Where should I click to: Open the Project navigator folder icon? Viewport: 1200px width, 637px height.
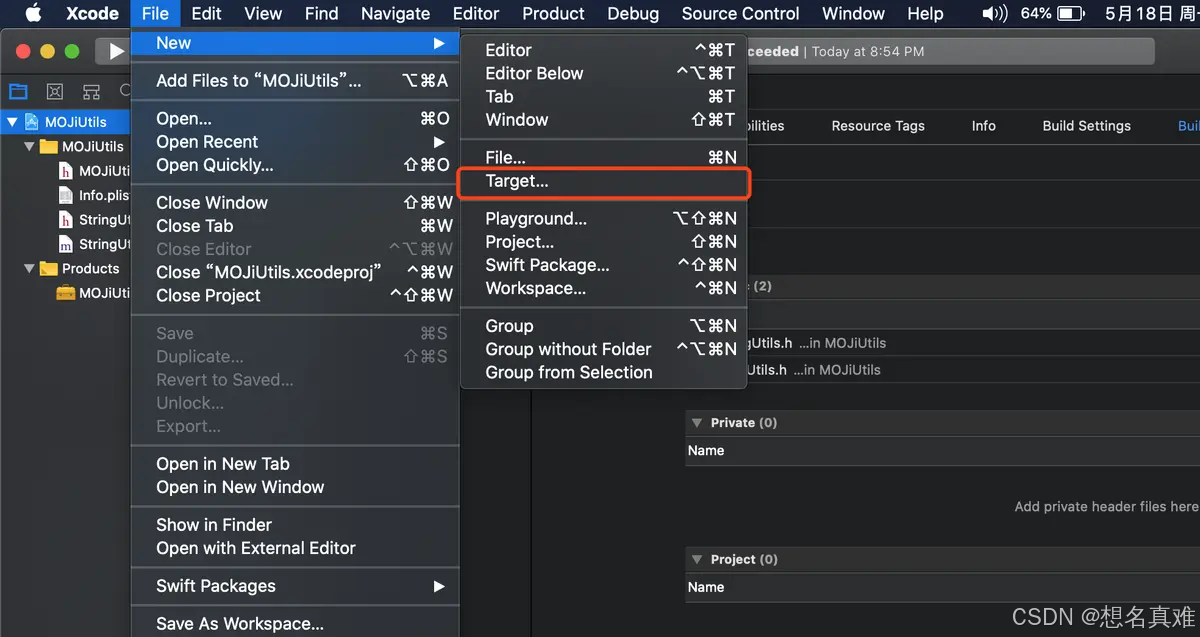[18, 91]
